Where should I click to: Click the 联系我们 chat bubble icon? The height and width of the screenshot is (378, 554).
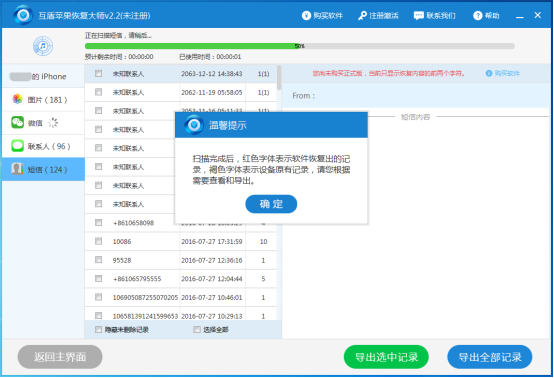tap(419, 16)
